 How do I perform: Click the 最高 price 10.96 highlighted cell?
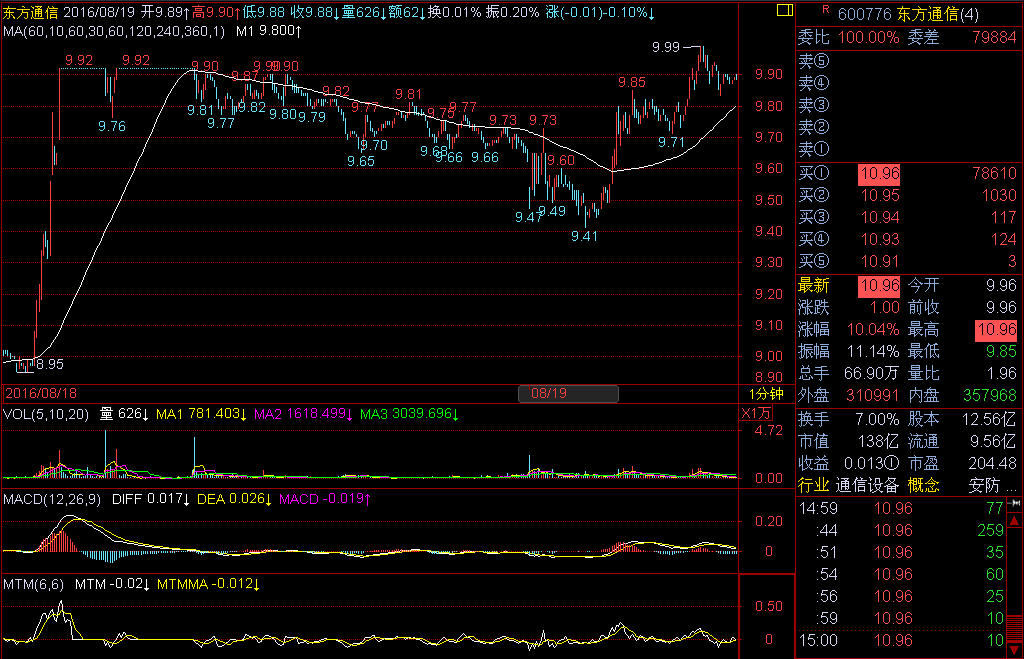point(996,330)
